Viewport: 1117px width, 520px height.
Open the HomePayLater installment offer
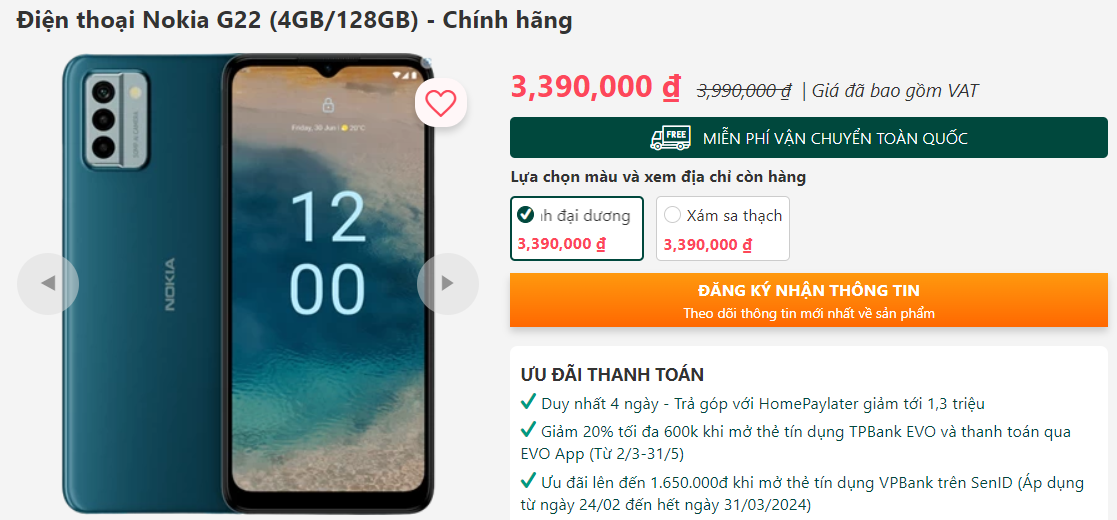tap(762, 404)
